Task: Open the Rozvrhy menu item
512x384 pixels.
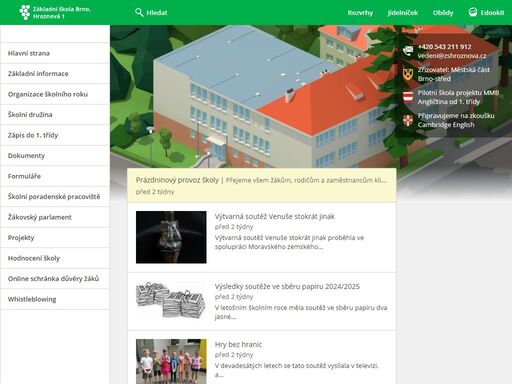Action: (x=360, y=13)
